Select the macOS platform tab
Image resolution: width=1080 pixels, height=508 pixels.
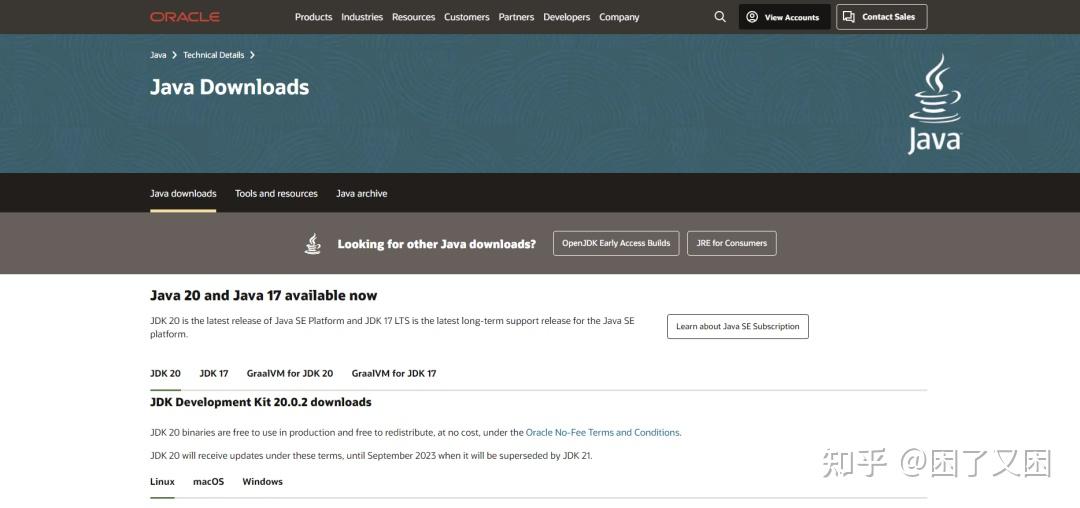pyautogui.click(x=208, y=482)
